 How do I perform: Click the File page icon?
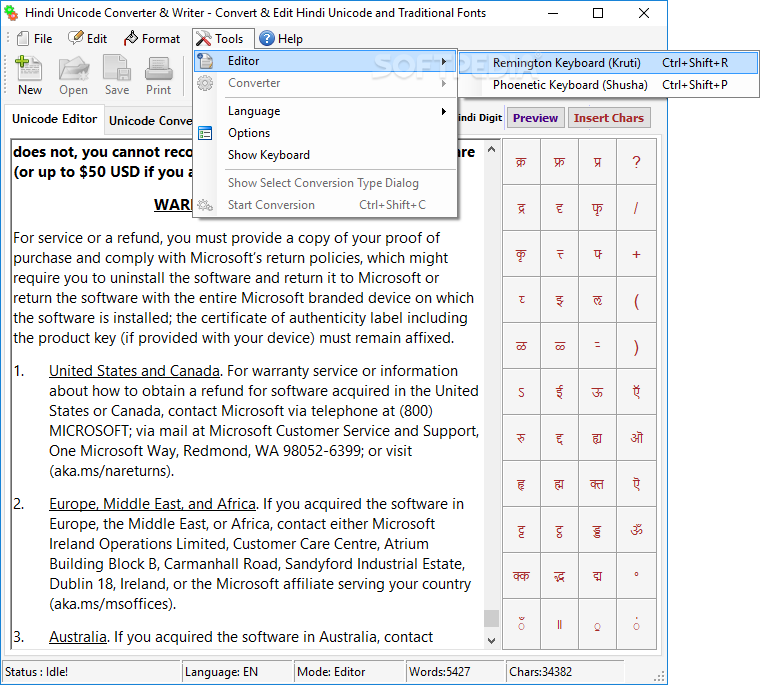tap(23, 38)
